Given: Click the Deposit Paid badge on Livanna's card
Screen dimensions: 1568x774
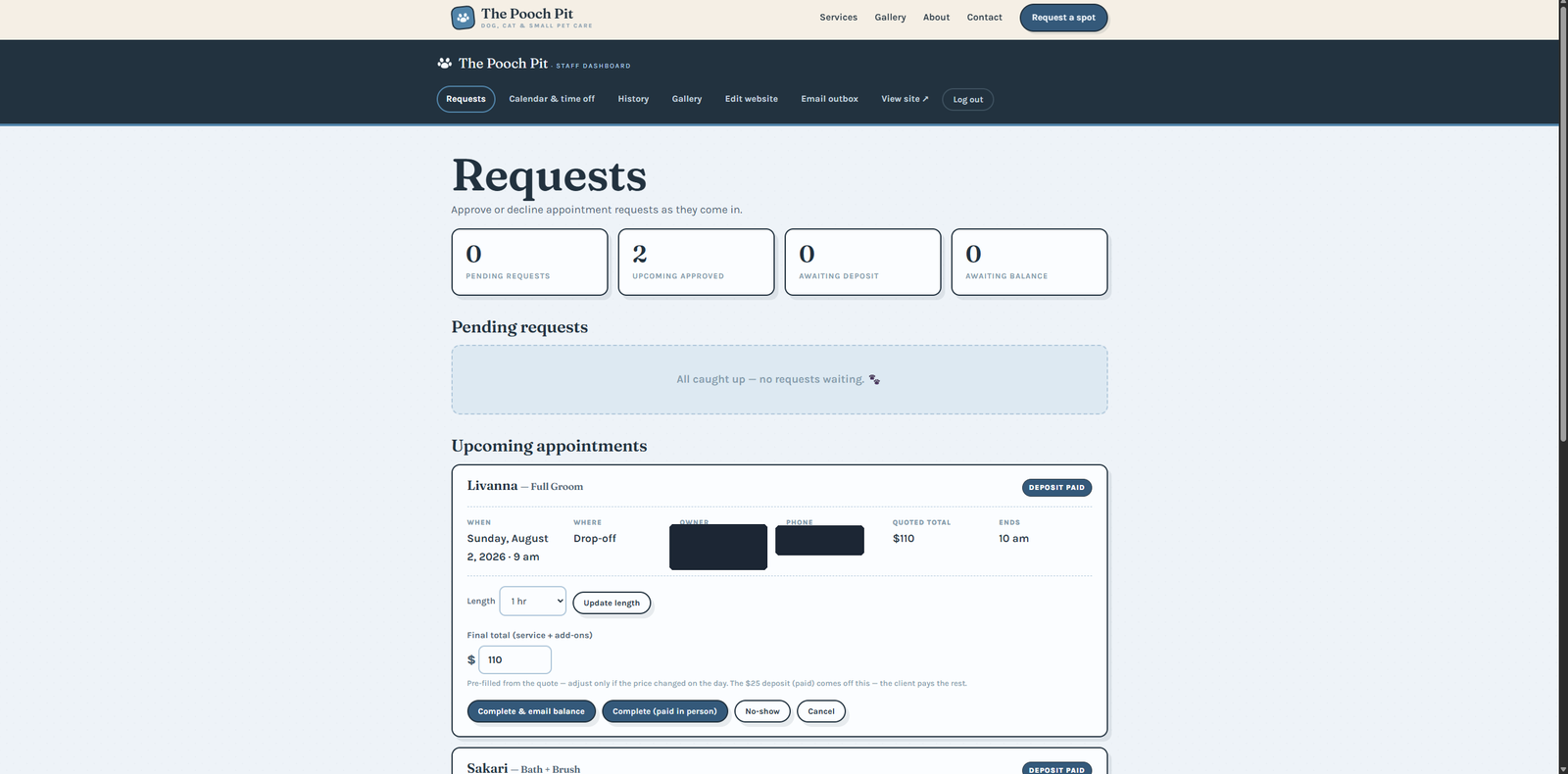Looking at the screenshot, I should pyautogui.click(x=1056, y=488).
